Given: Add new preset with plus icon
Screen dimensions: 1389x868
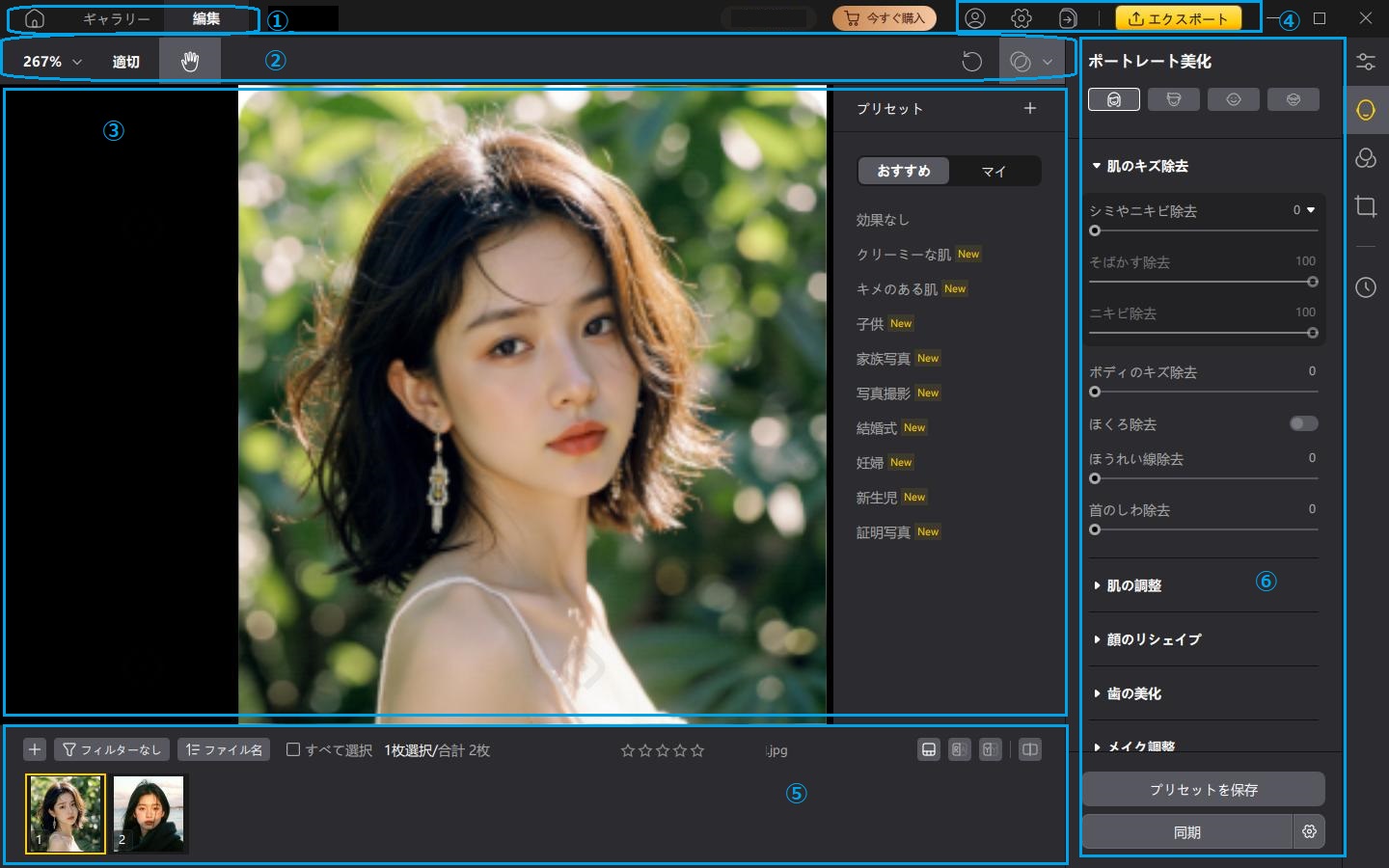Looking at the screenshot, I should click(1030, 108).
